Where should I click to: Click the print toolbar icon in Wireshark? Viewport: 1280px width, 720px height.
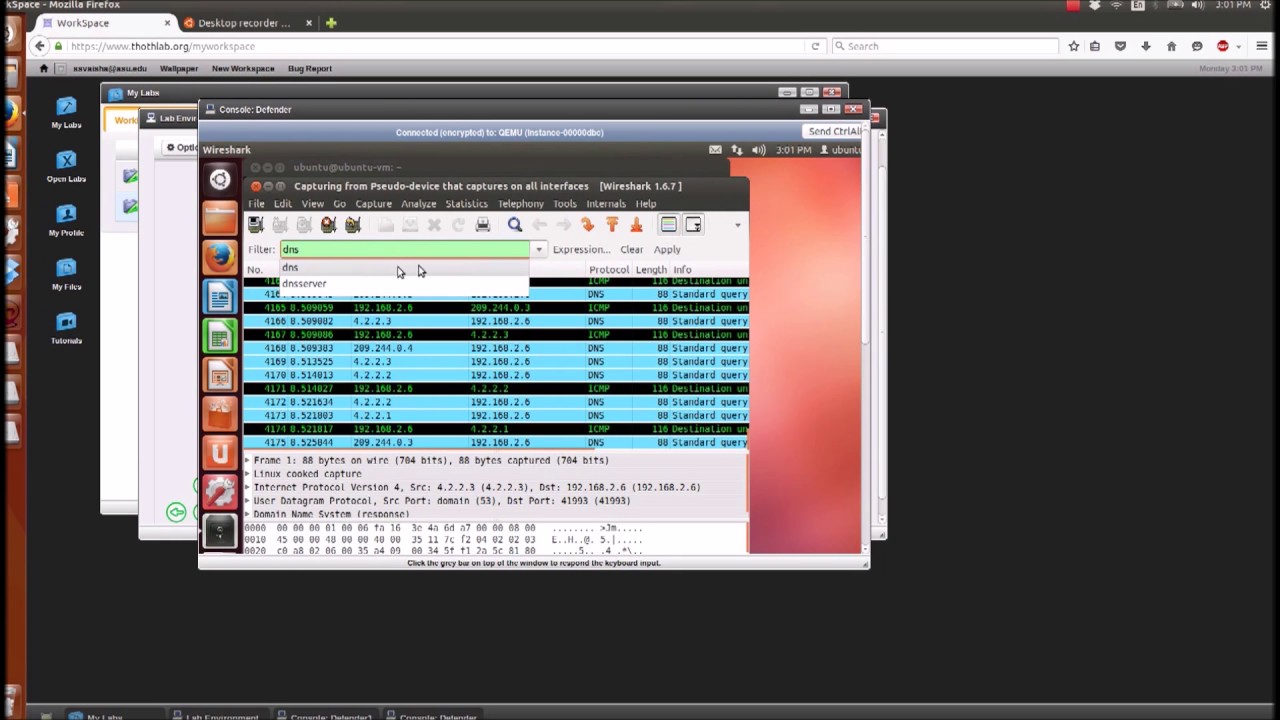pyautogui.click(x=483, y=225)
